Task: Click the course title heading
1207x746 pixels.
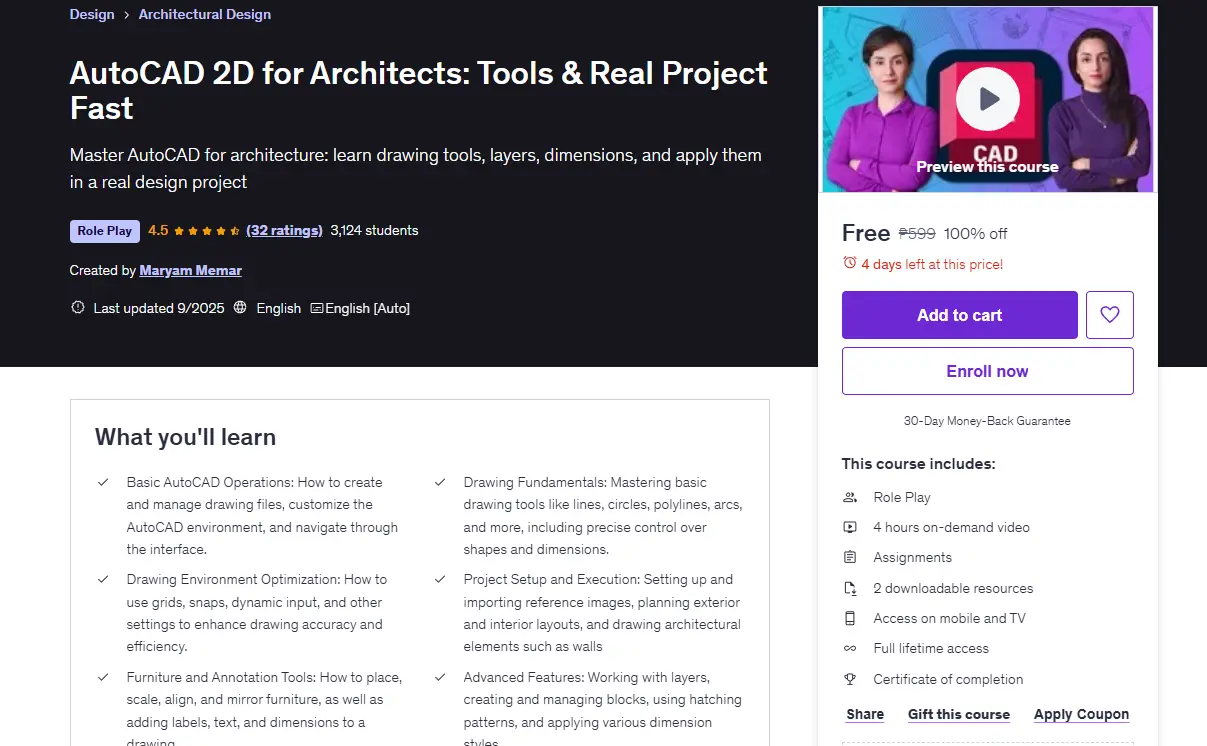Action: pyautogui.click(x=419, y=90)
